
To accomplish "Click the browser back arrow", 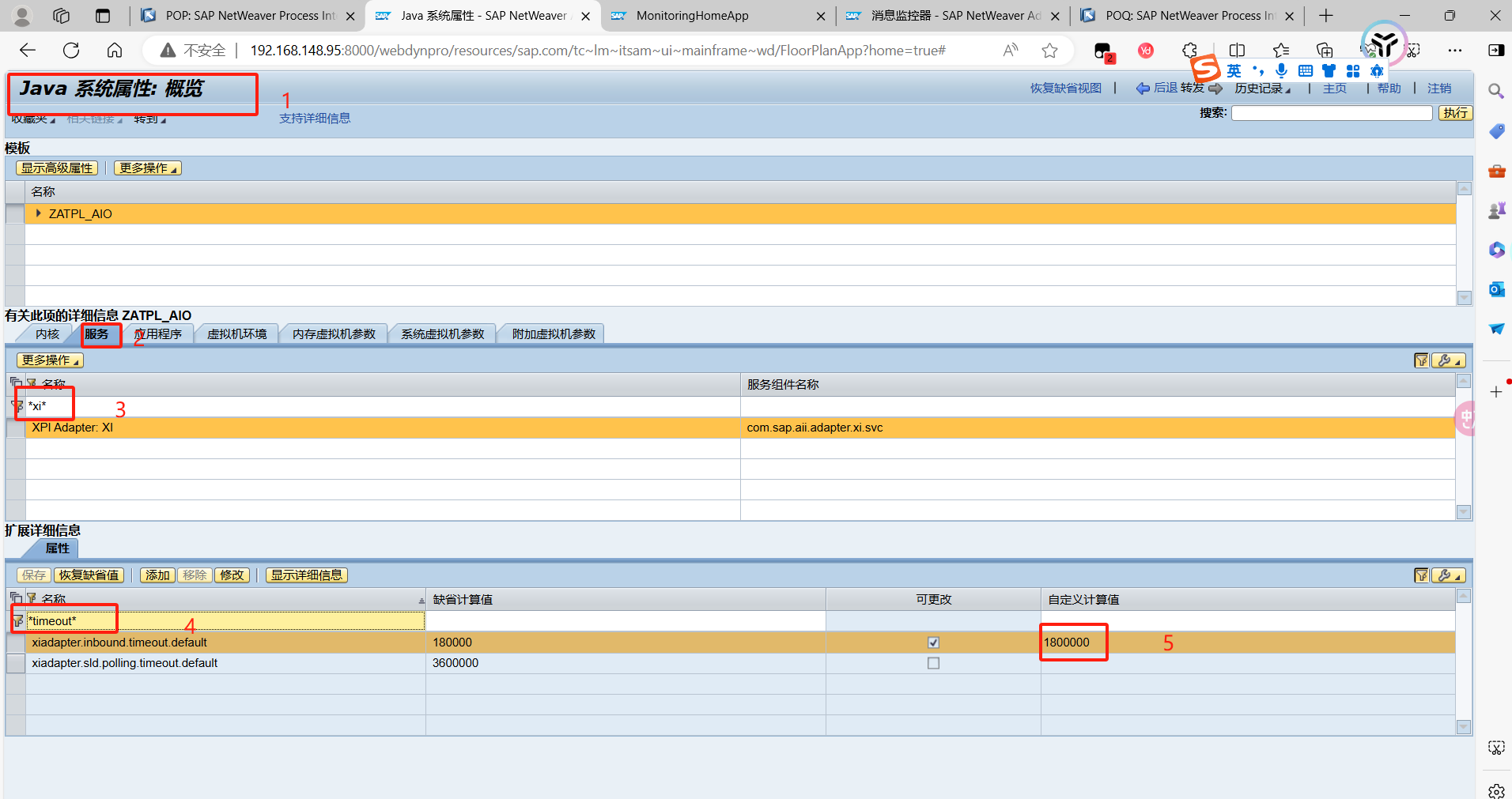I will 28,51.
